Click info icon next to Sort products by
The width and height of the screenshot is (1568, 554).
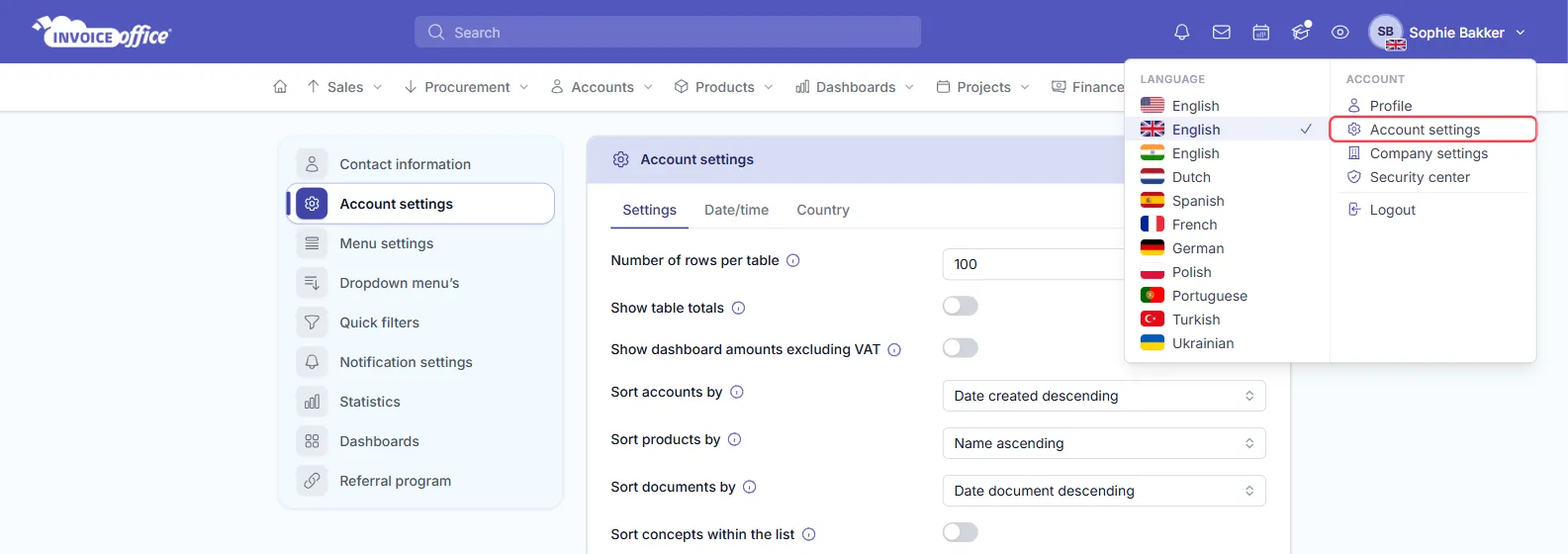[x=735, y=439]
